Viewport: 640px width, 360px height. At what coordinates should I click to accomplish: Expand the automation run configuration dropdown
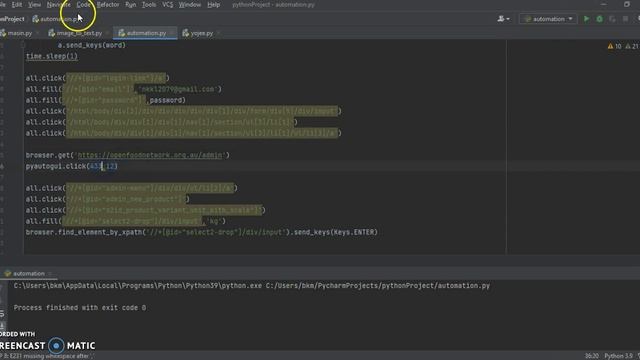548,19
